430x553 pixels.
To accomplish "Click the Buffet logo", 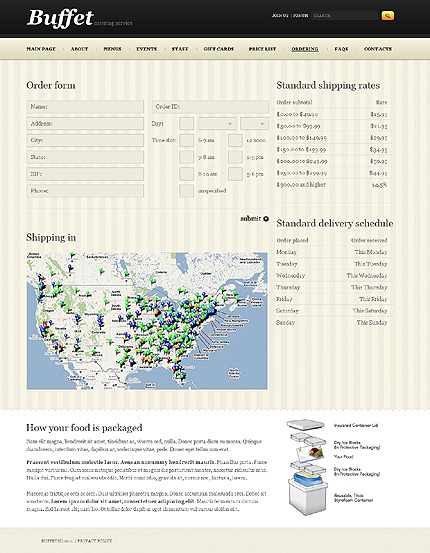I will pos(60,18).
